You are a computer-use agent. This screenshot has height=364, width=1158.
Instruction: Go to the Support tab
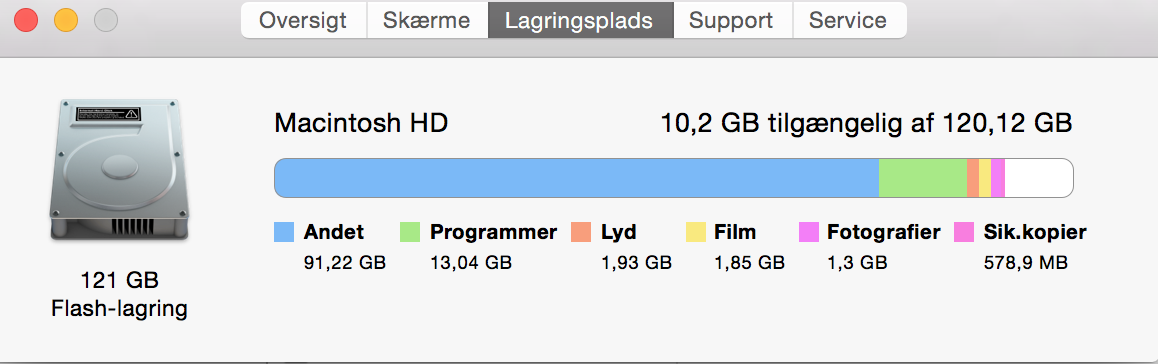[x=733, y=20]
